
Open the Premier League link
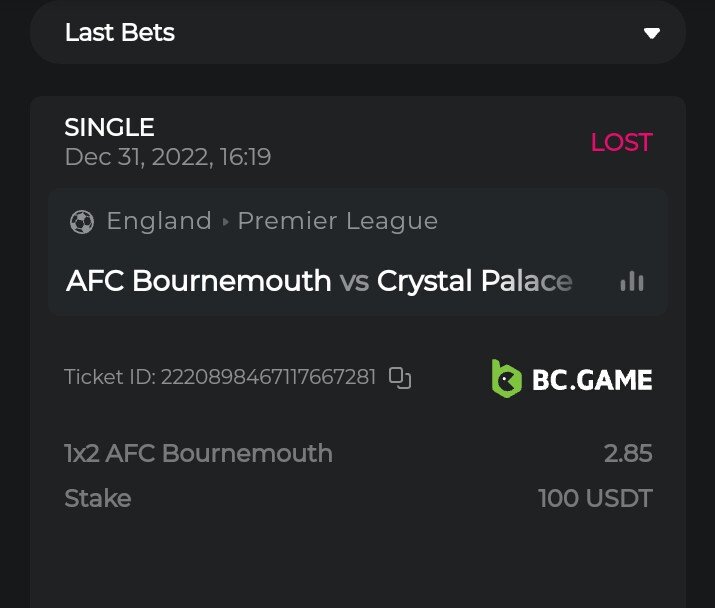338,221
